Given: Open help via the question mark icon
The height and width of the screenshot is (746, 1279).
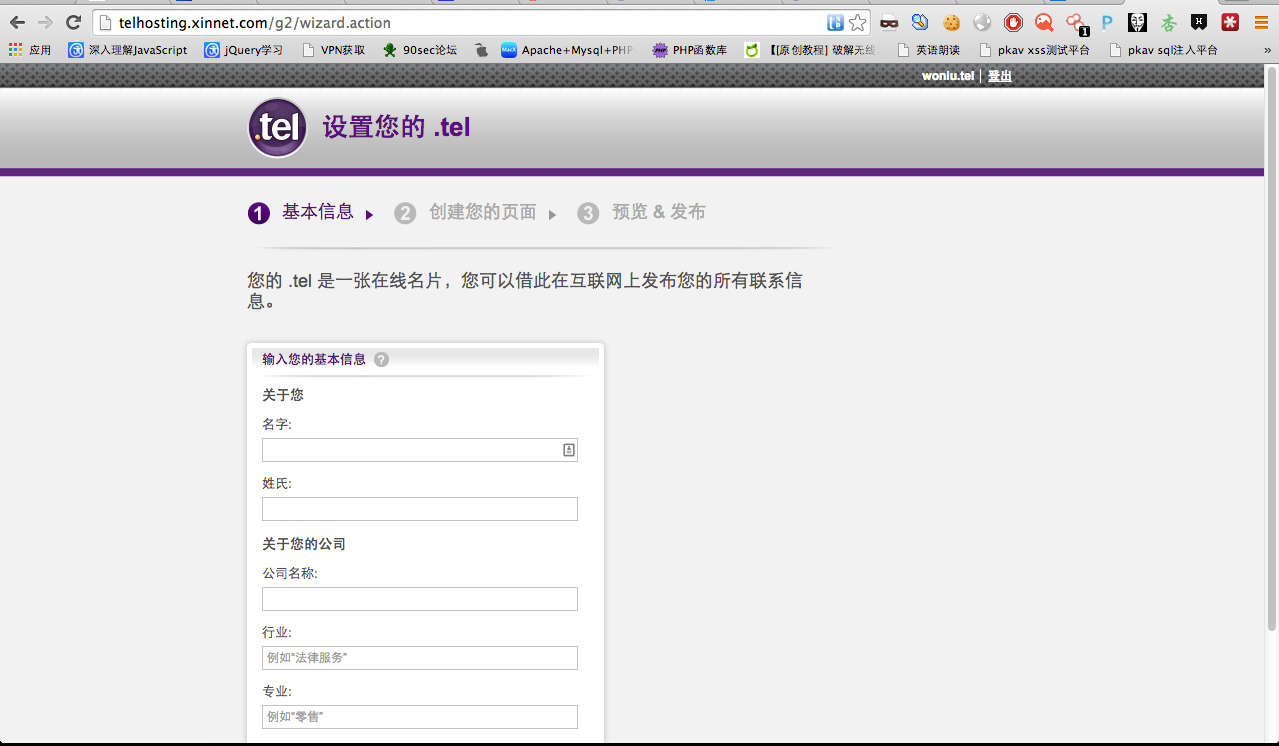Looking at the screenshot, I should click(380, 358).
